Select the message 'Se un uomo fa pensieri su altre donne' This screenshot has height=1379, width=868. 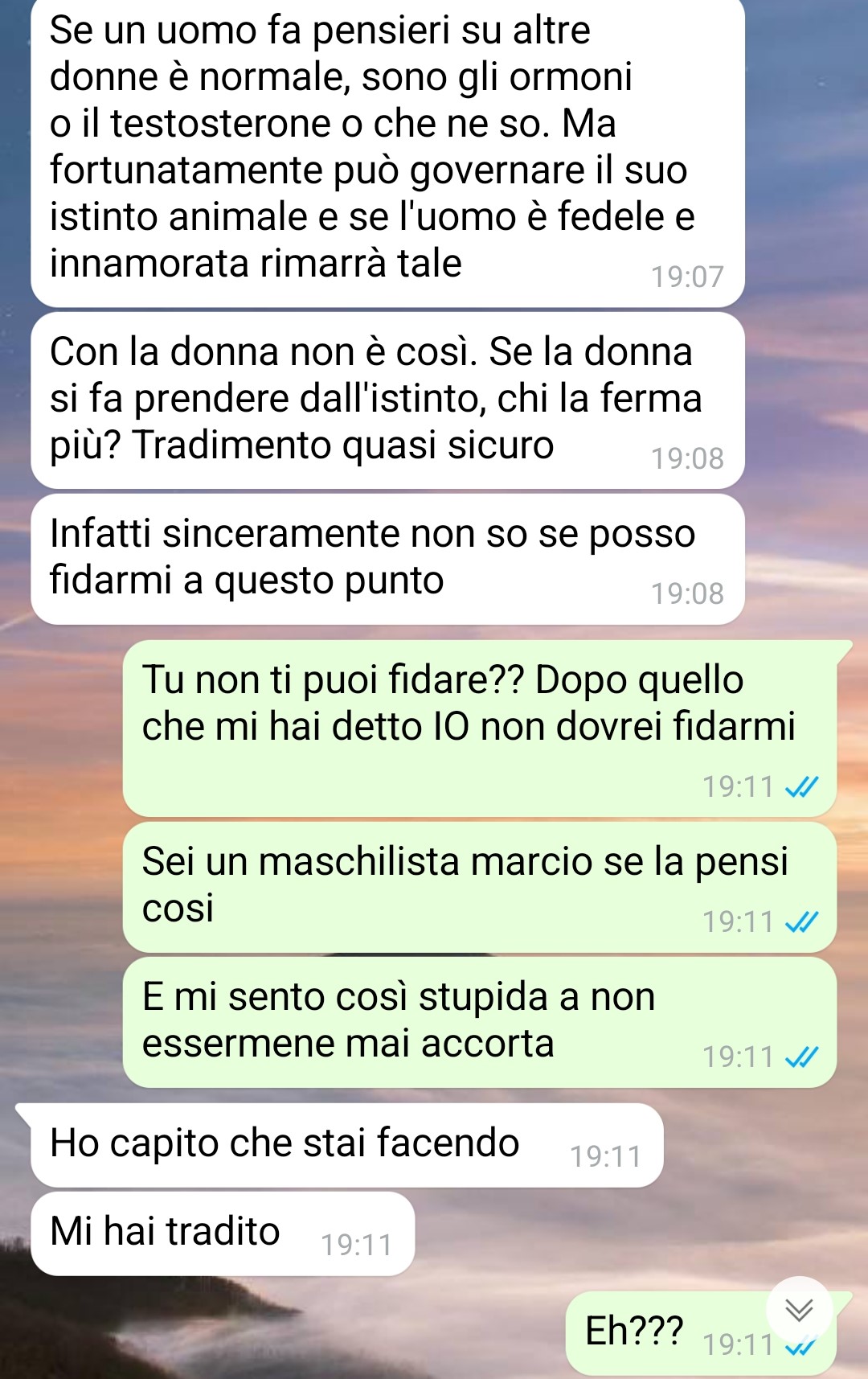(x=387, y=152)
